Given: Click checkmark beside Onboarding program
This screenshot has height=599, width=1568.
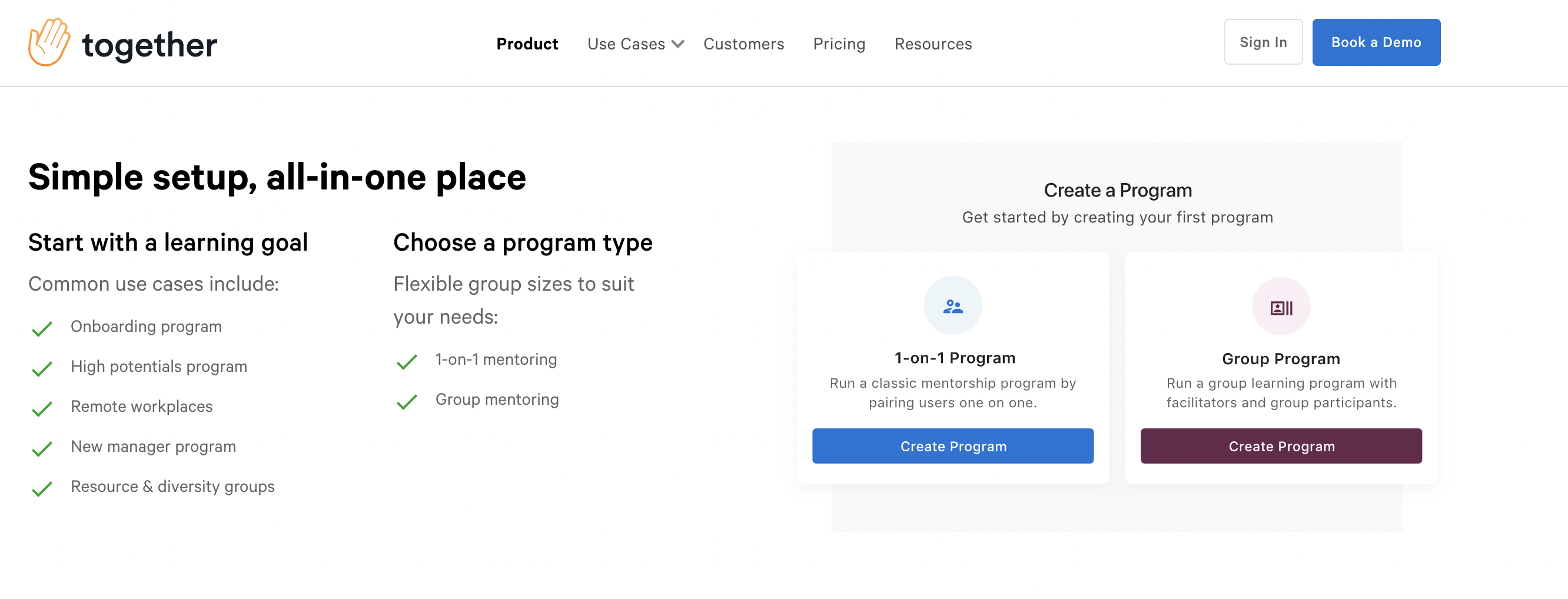Looking at the screenshot, I should (x=42, y=329).
